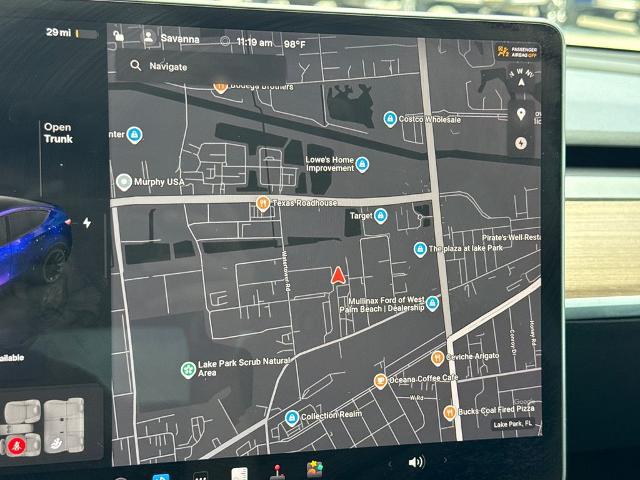Viewport: 640px width, 480px height.
Task: Tap the Bucks Coal Fired Pizza pin
Action: coord(449,413)
